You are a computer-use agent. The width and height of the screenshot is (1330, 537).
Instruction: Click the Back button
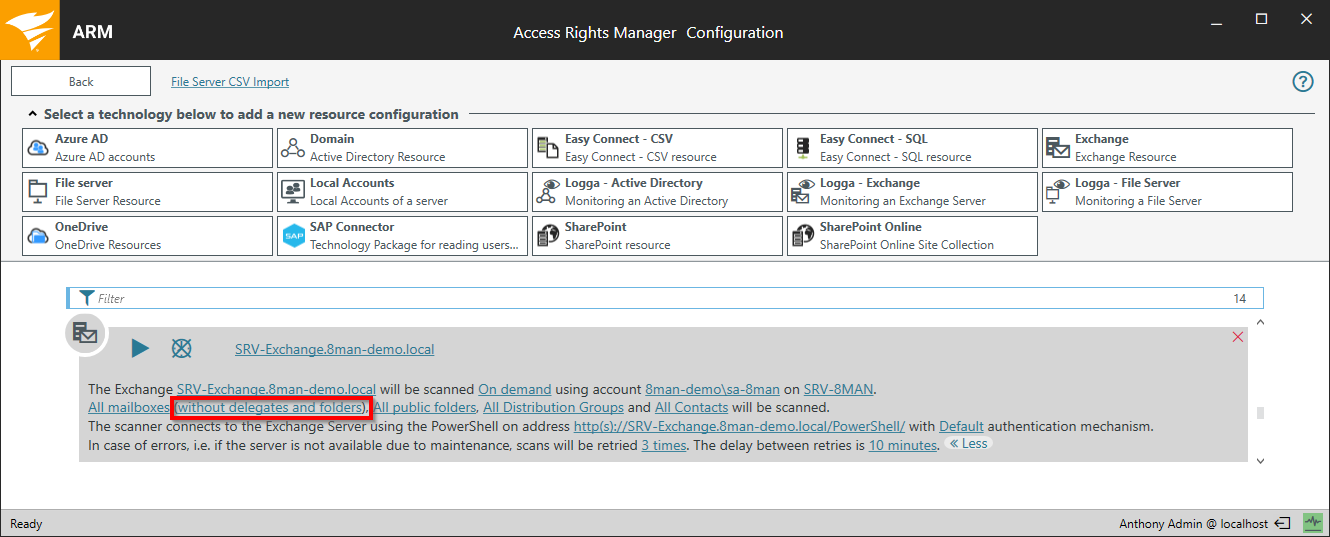[81, 82]
